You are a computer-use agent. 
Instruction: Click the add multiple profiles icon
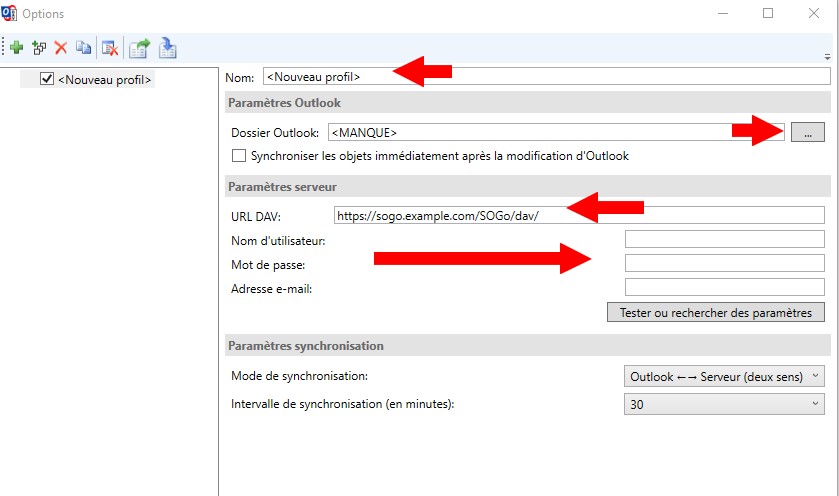click(x=39, y=47)
